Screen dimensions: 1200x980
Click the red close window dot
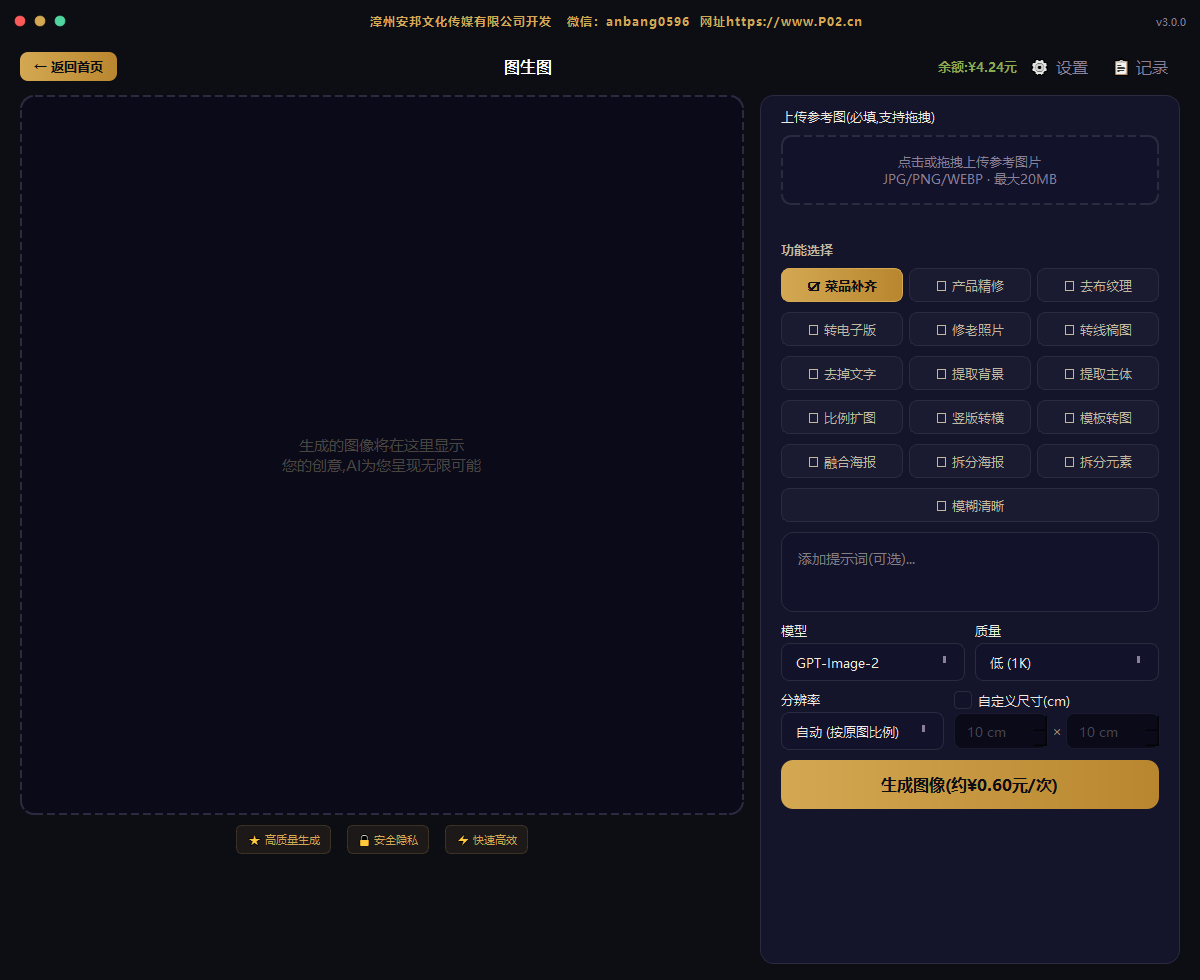20,21
